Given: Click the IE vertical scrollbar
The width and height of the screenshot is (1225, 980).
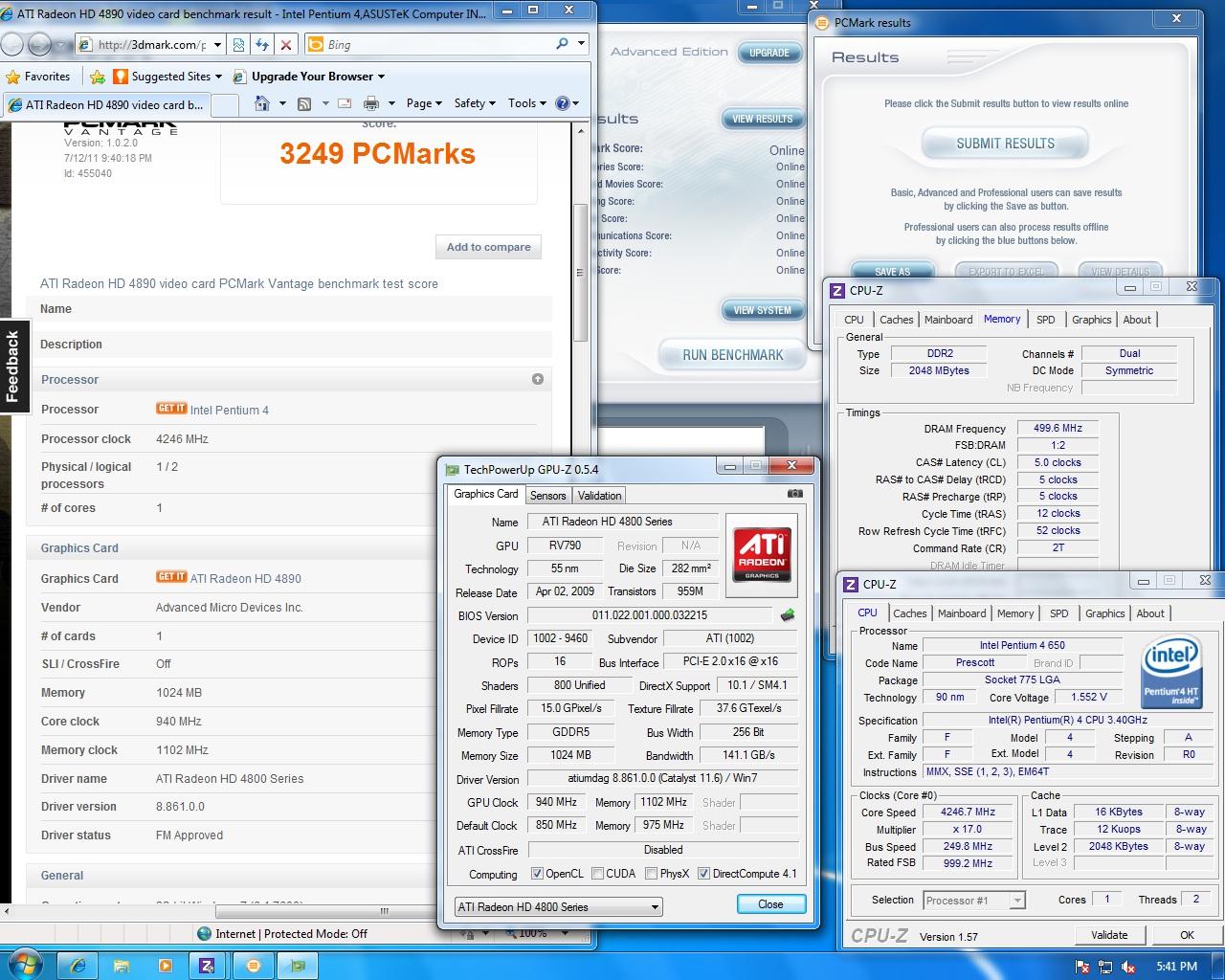Looking at the screenshot, I should tap(580, 273).
